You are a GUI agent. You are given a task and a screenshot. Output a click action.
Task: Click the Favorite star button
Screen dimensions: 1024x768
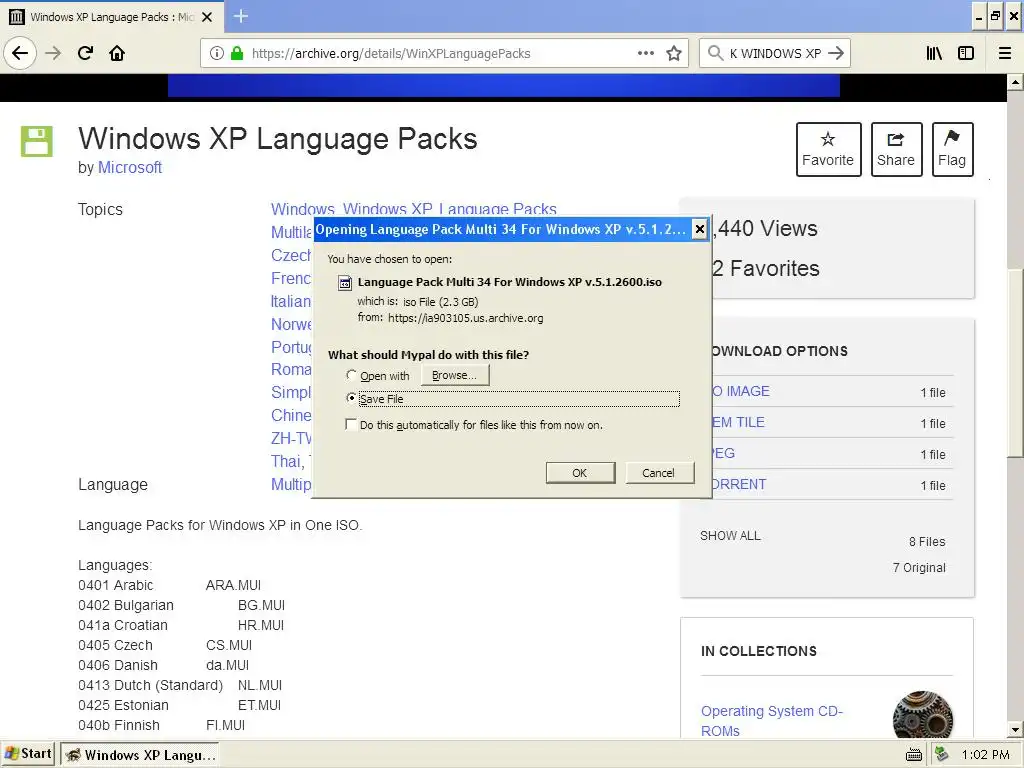point(828,150)
